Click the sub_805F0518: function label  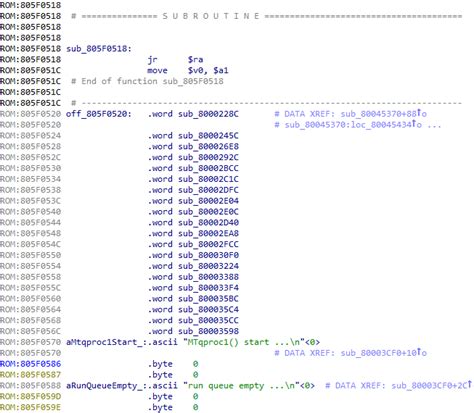[x=99, y=49]
